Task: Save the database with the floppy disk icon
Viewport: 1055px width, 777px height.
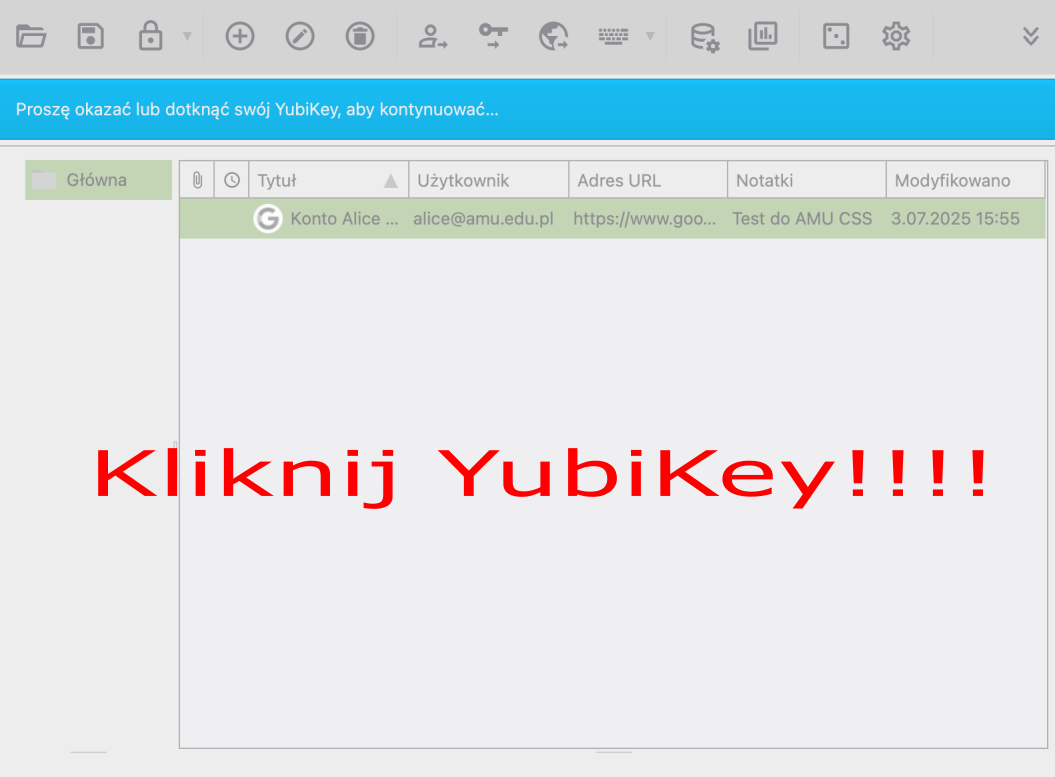Action: (91, 37)
